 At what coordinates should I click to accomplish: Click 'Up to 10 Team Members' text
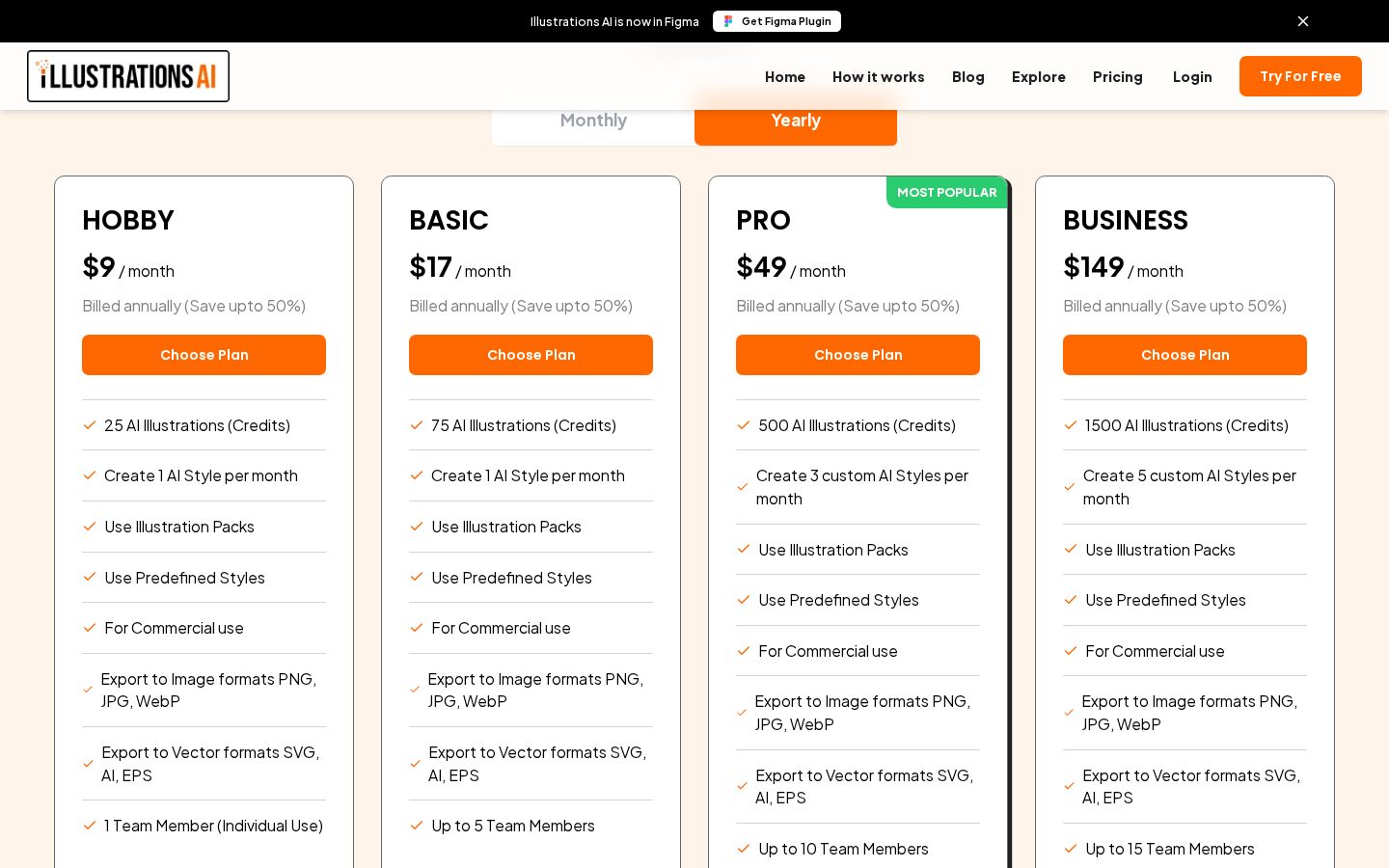pos(843,849)
